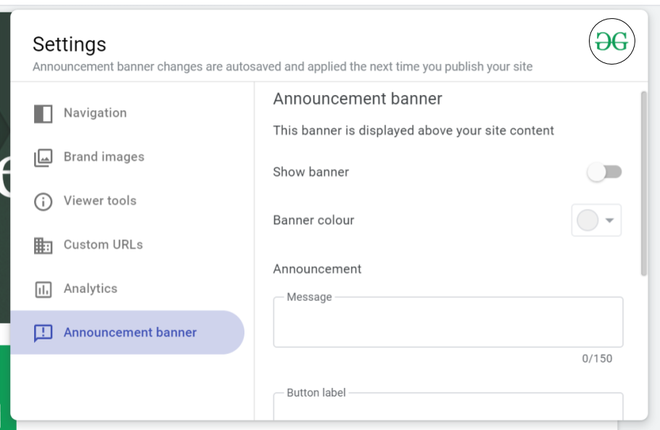This screenshot has width=660, height=430.
Task: Click the Analytics chart icon
Action: (x=43, y=289)
